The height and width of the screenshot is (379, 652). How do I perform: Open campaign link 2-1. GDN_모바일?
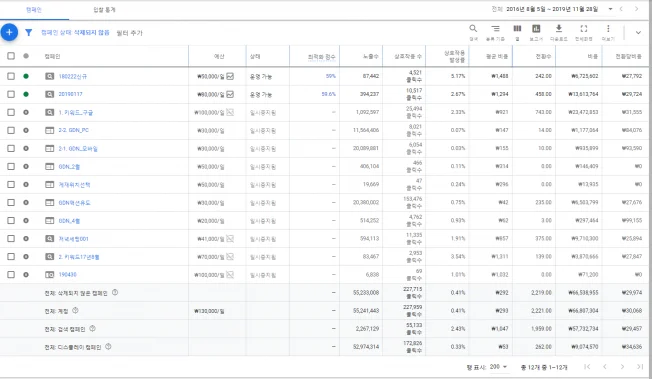point(78,149)
